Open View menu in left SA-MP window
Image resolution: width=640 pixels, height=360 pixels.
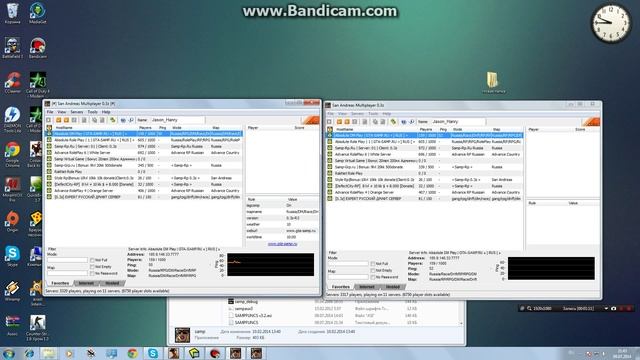coord(62,112)
